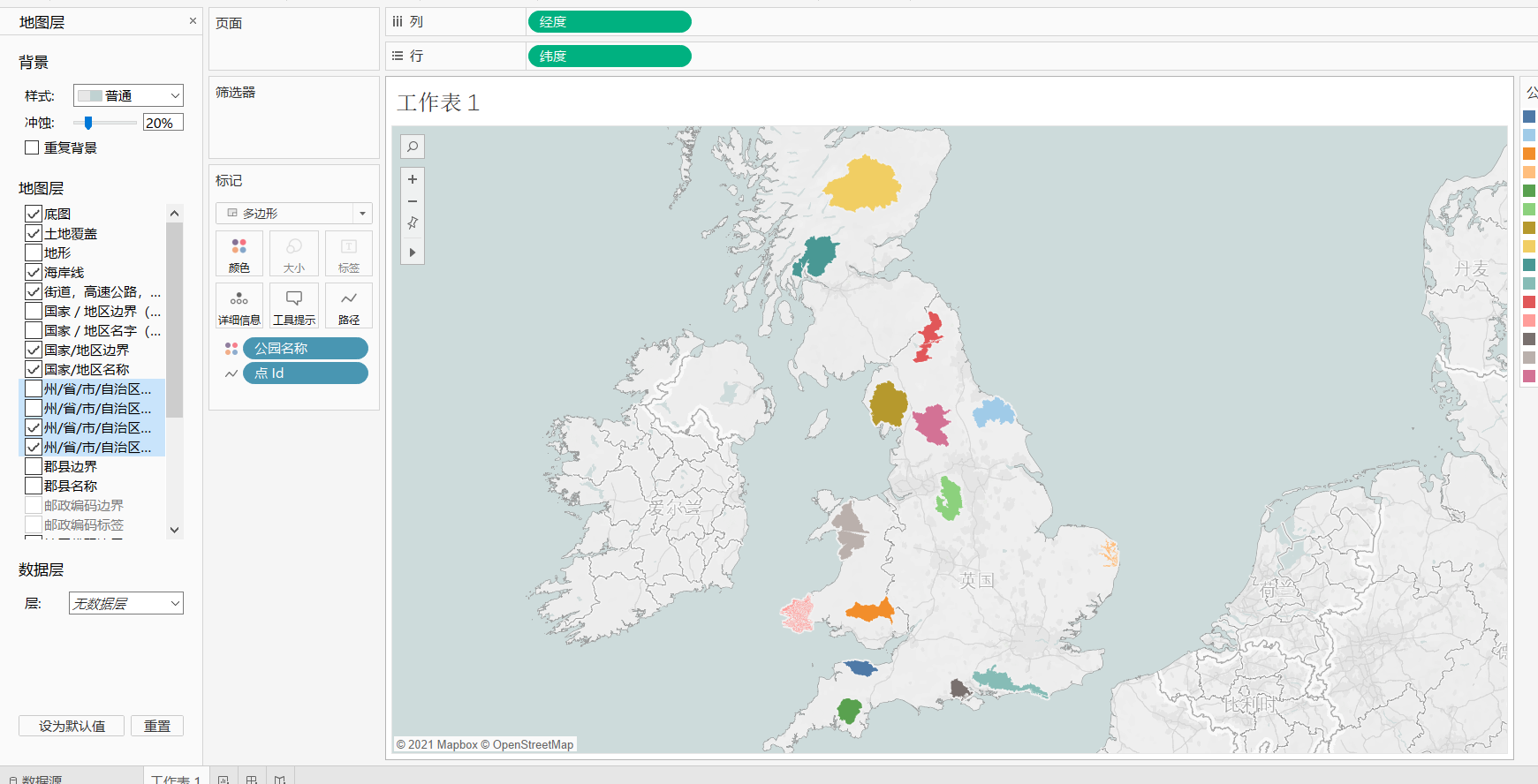Image resolution: width=1538 pixels, height=784 pixels.
Task: Uncheck the 国家/地区名称 layer
Action: pyautogui.click(x=34, y=369)
